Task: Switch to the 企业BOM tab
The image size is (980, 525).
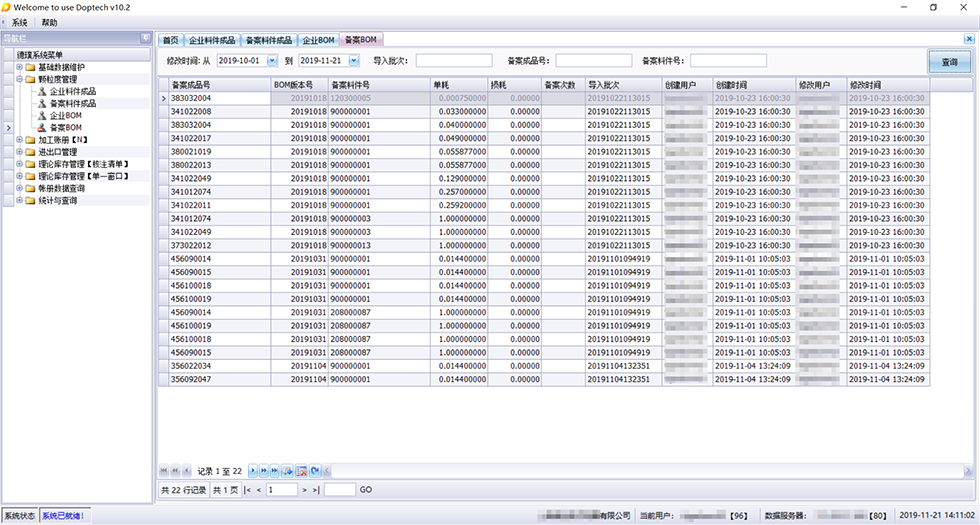Action: coord(318,40)
